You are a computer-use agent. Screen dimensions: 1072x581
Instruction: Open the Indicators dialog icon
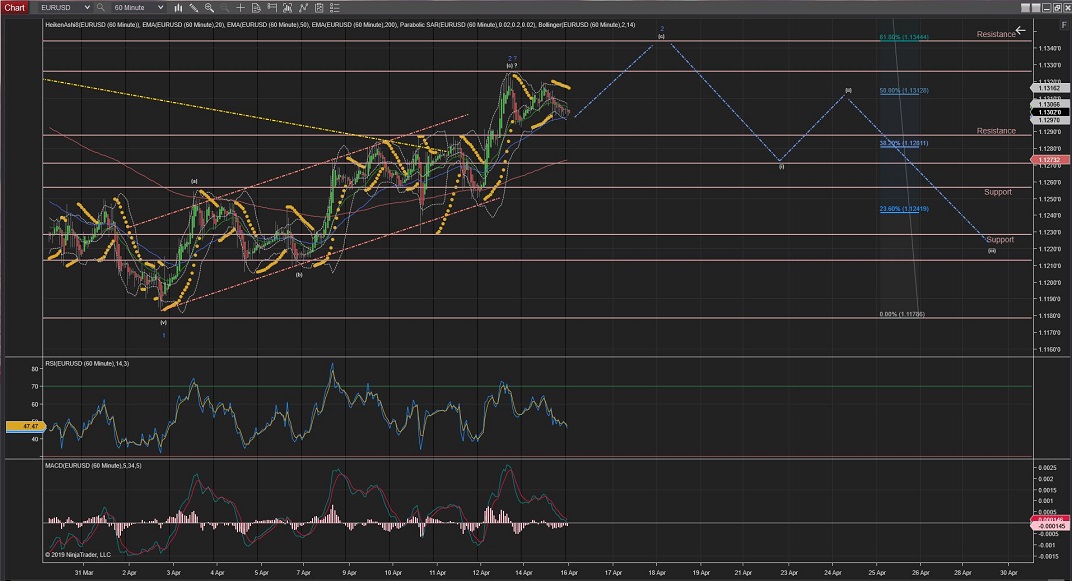pos(287,7)
